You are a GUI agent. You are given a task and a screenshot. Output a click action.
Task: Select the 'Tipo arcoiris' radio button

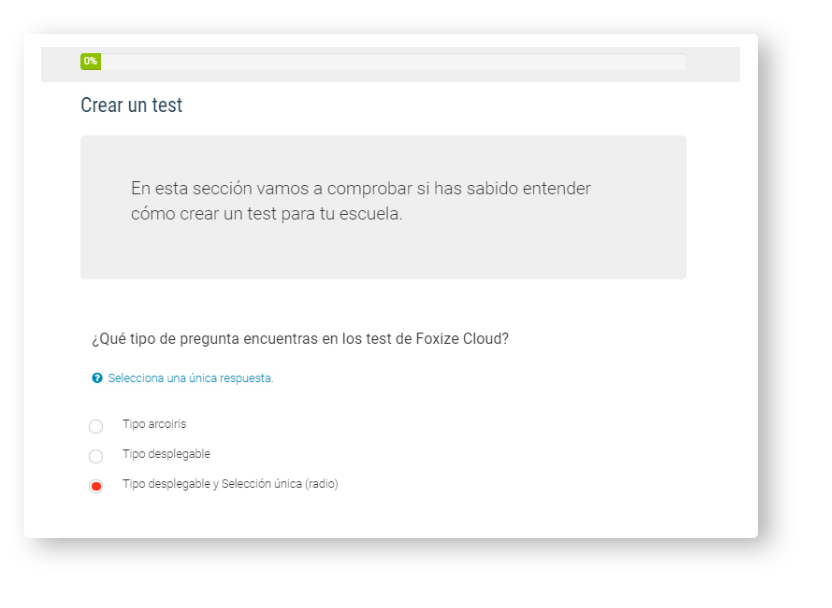click(x=96, y=427)
